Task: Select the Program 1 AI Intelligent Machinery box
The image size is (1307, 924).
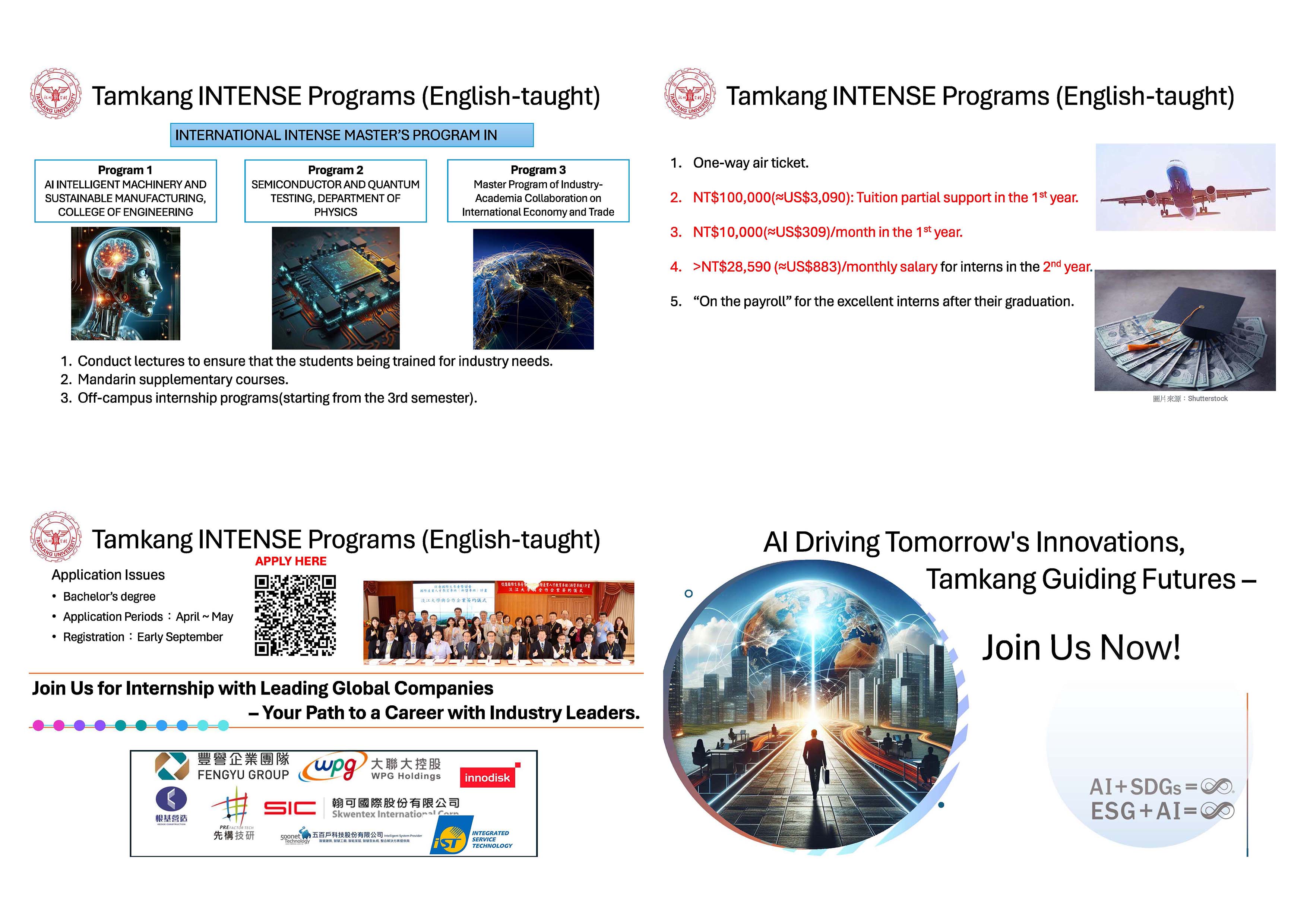Action: coord(126,191)
